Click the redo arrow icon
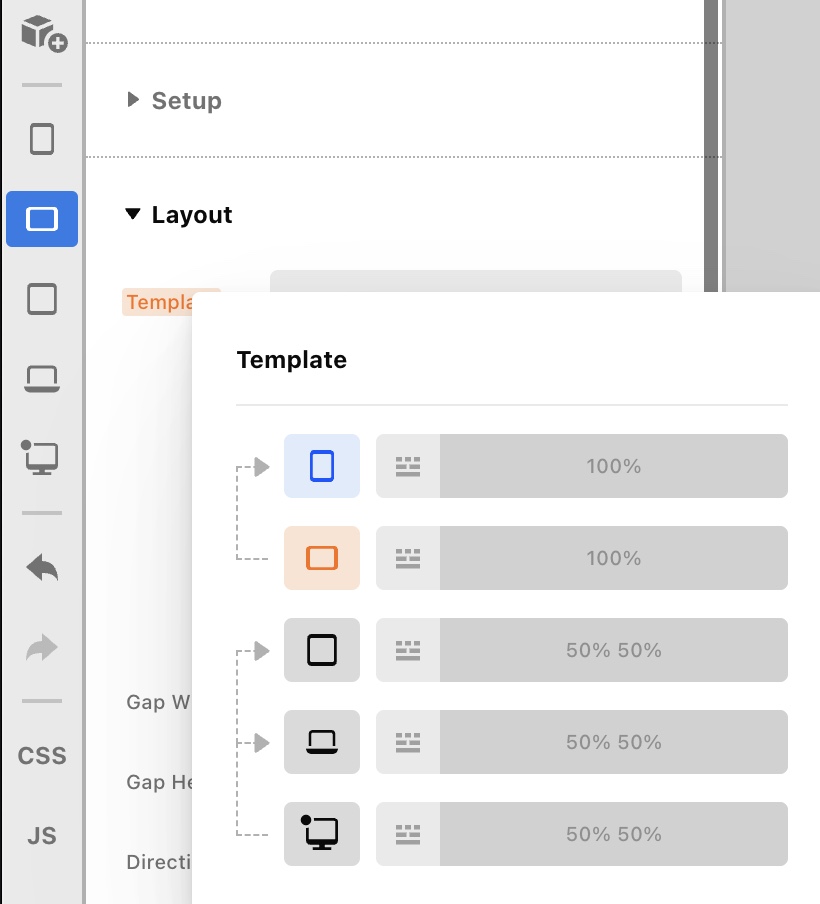Screen dimensions: 820x904 coord(42,649)
